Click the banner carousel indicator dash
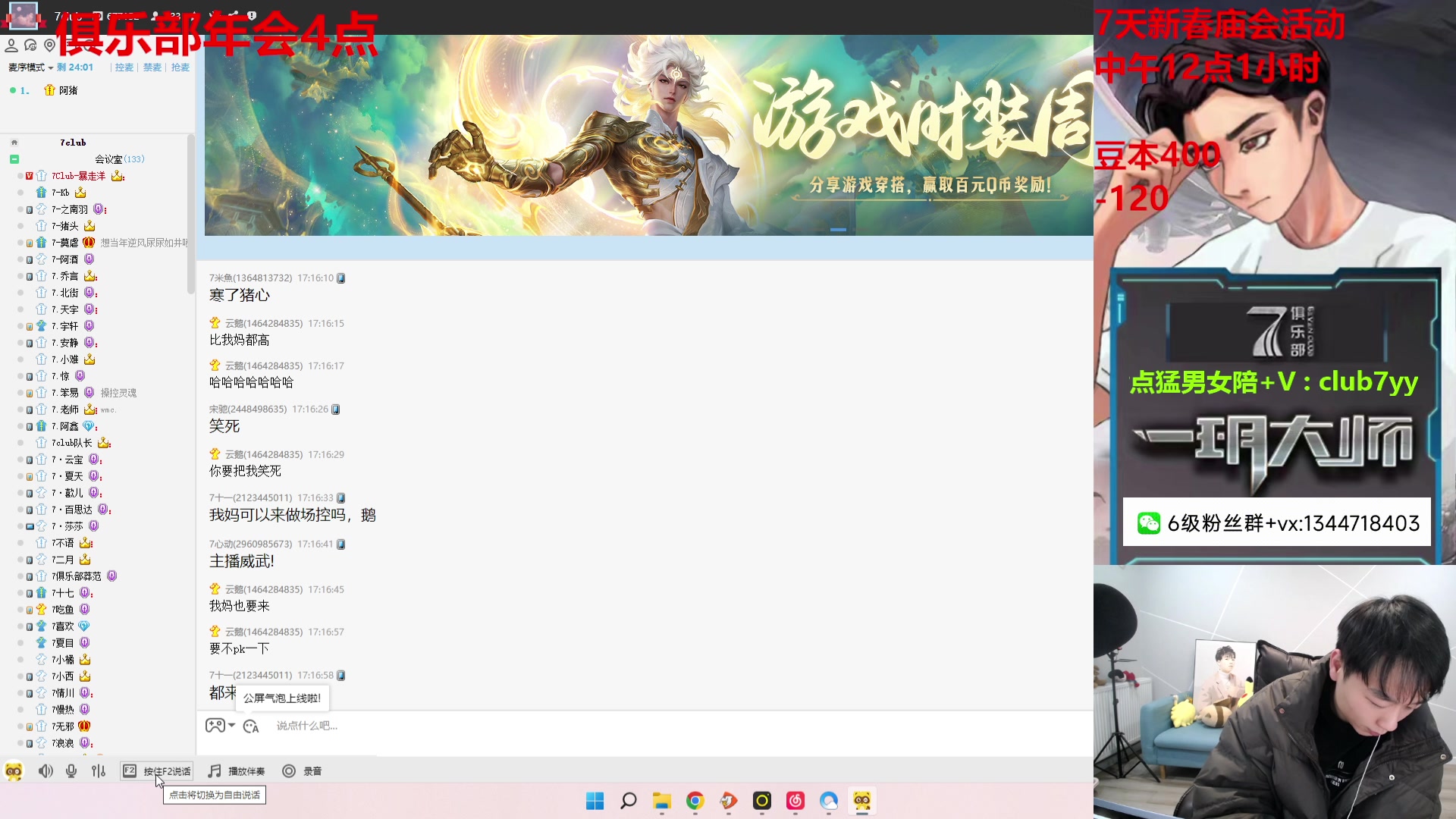 coord(838,229)
